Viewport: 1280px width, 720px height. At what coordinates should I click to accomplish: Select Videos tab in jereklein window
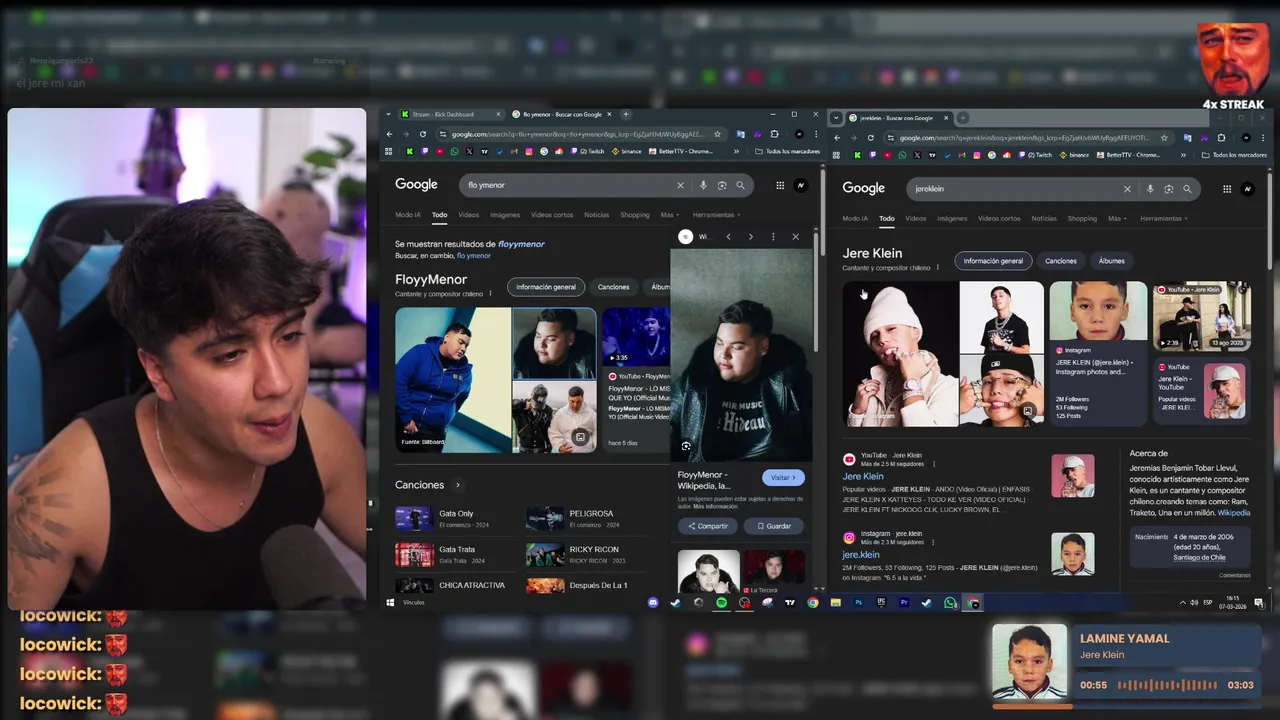[915, 218]
